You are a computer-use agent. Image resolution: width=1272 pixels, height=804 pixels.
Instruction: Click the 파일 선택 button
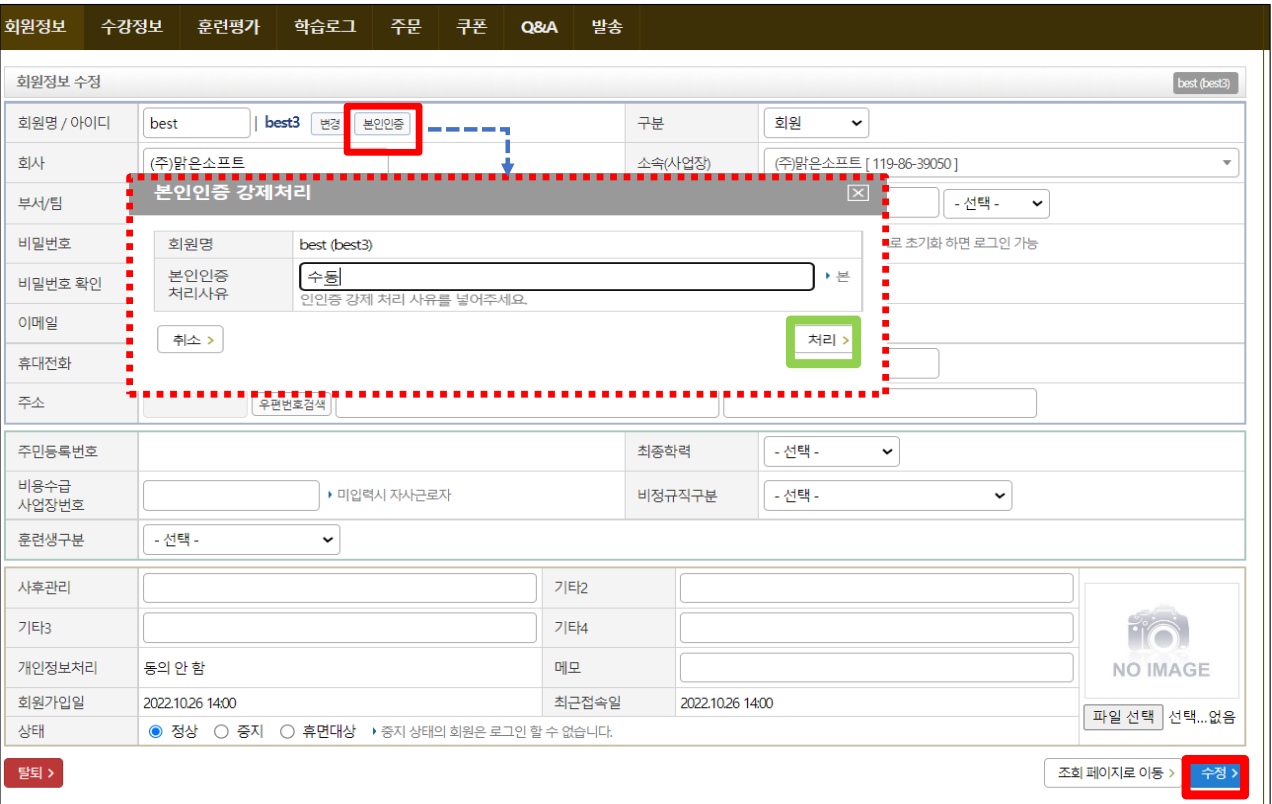[1124, 716]
